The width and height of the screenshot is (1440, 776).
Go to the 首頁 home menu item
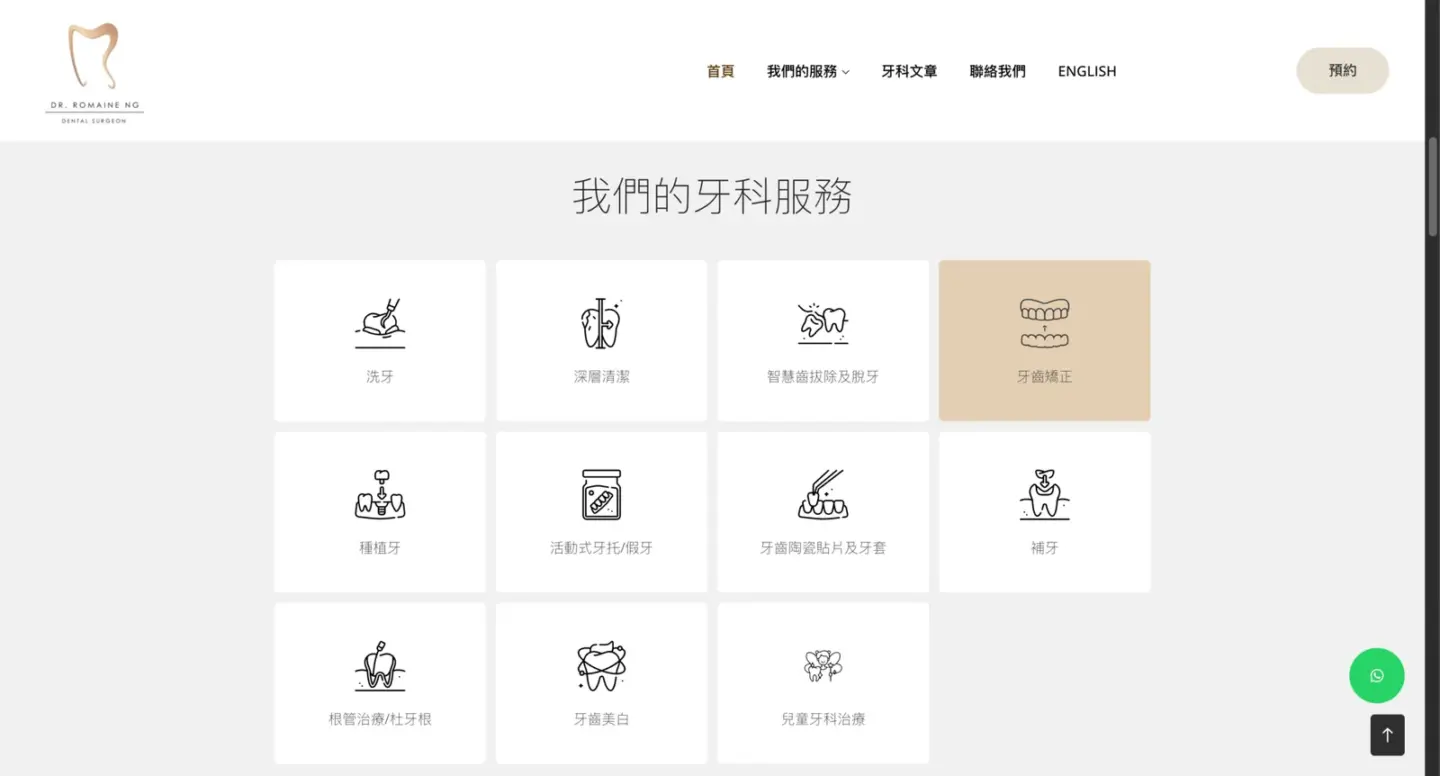(720, 71)
